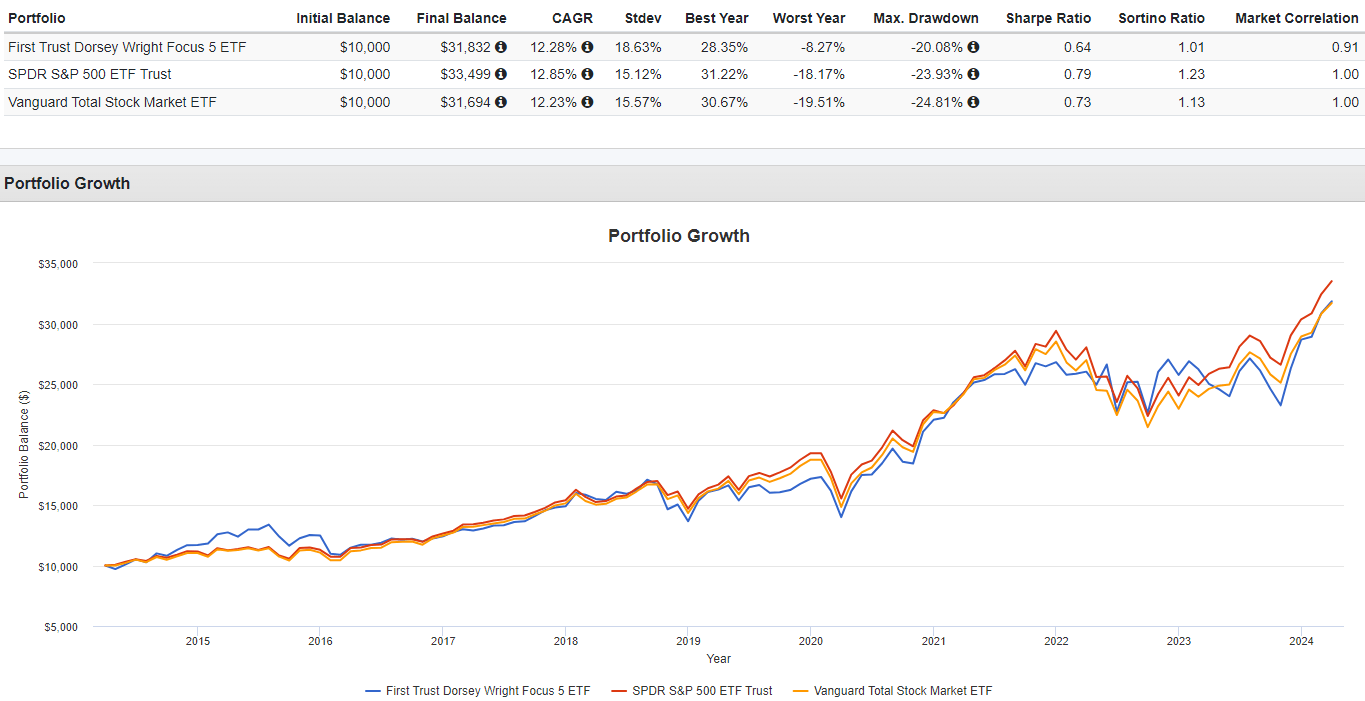Click info icon beside First Trust final balance $31,832

click(501, 47)
